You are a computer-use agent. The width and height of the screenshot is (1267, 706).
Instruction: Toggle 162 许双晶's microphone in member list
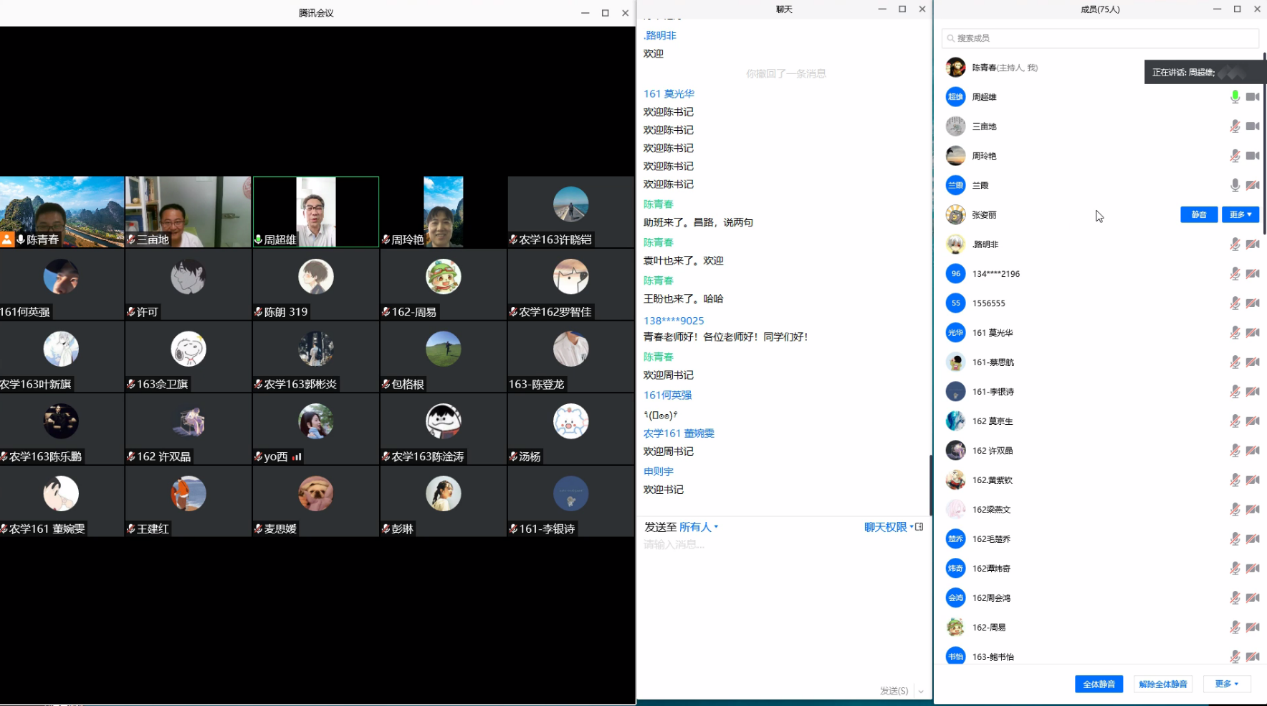(x=1235, y=450)
